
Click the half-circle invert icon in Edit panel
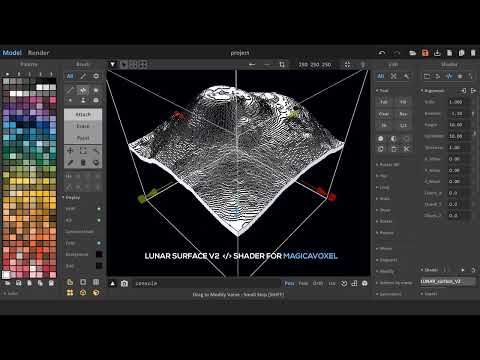(x=394, y=138)
